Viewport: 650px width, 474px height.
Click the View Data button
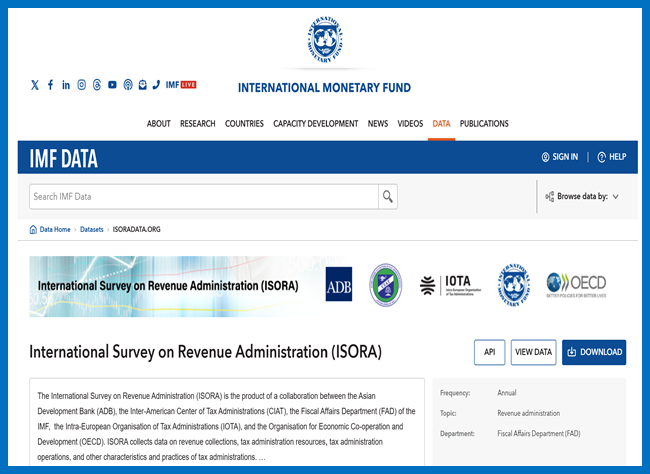pos(533,352)
